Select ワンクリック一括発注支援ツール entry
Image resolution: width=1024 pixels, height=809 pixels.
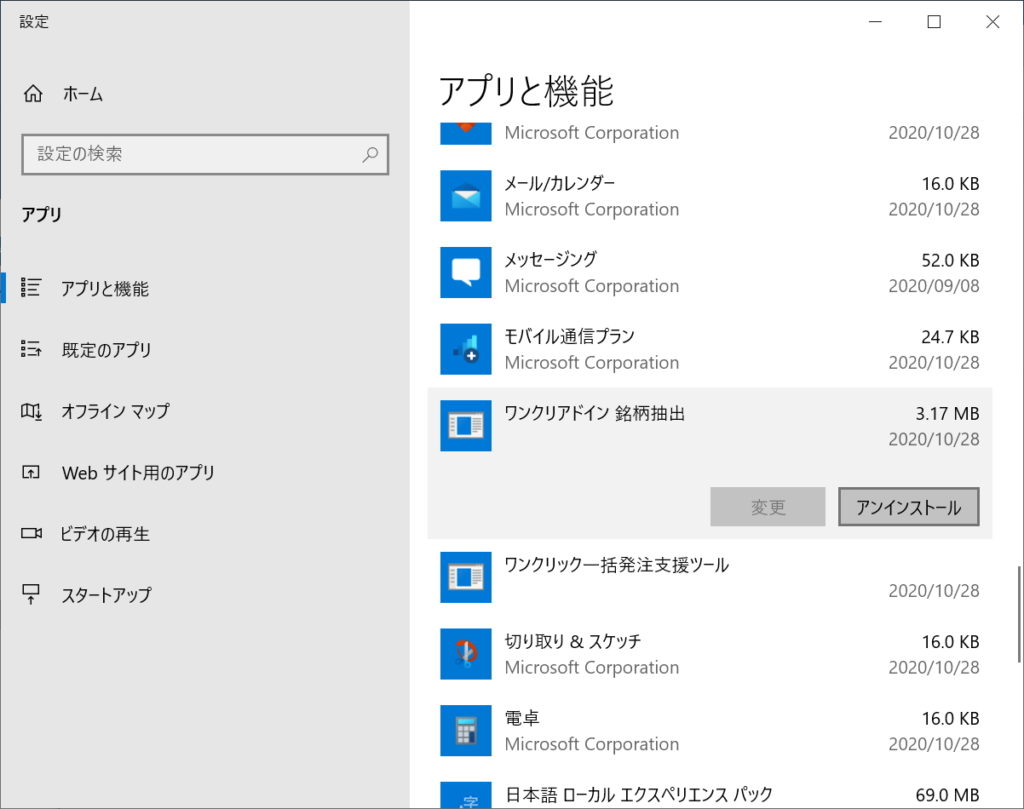(x=710, y=577)
